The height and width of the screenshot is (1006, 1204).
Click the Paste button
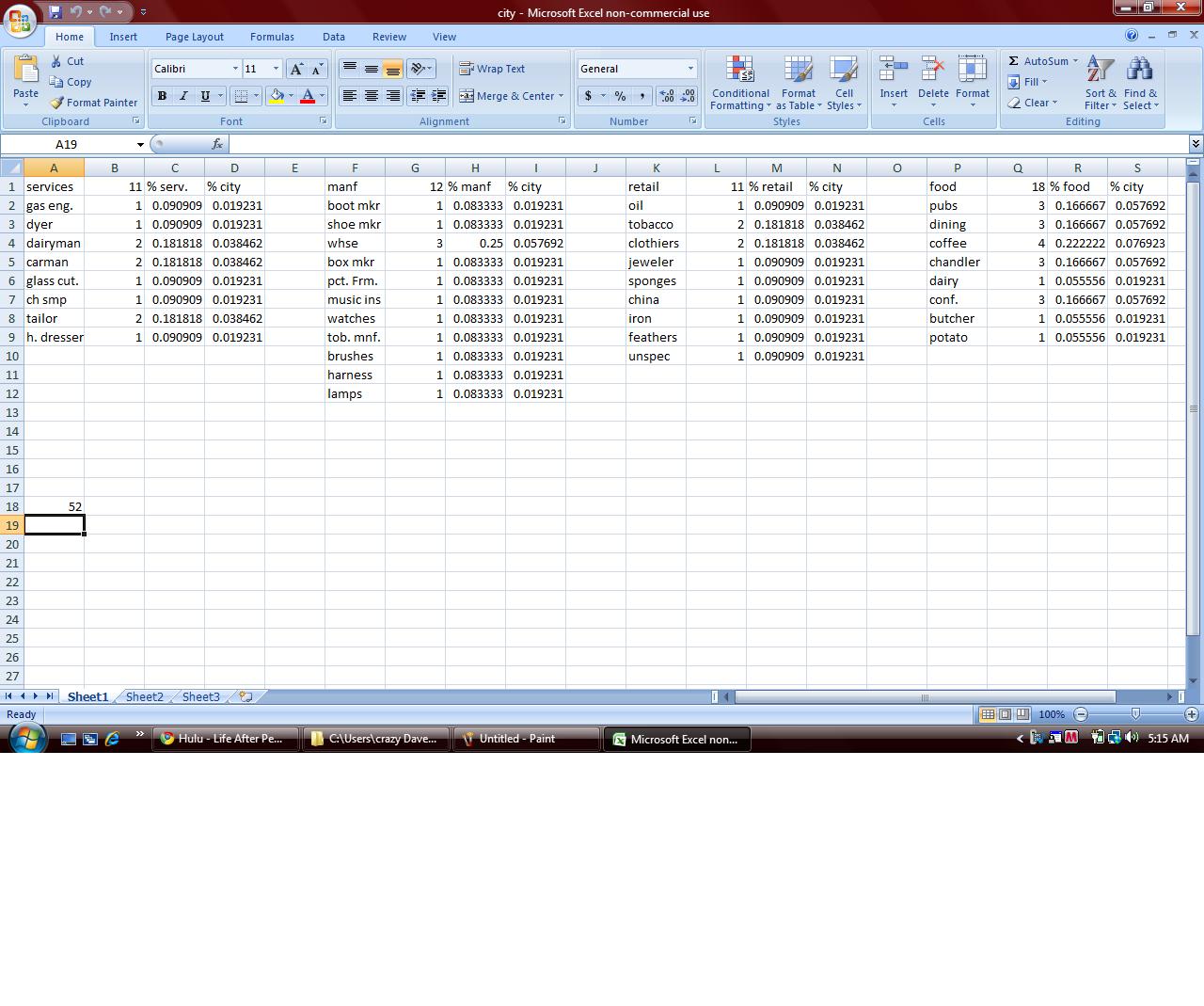coord(25,77)
